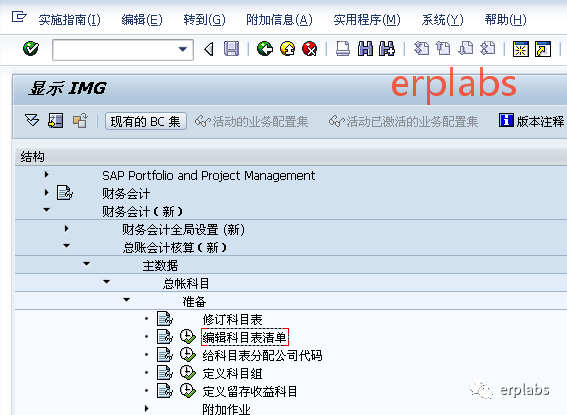Open documentation icon for 定义科目组
Image resolution: width=567 pixels, height=415 pixels.
pos(165,373)
